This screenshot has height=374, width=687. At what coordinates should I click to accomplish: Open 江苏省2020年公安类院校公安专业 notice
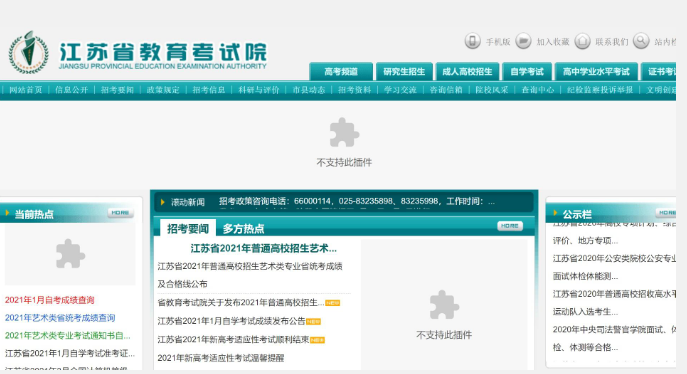(614, 267)
